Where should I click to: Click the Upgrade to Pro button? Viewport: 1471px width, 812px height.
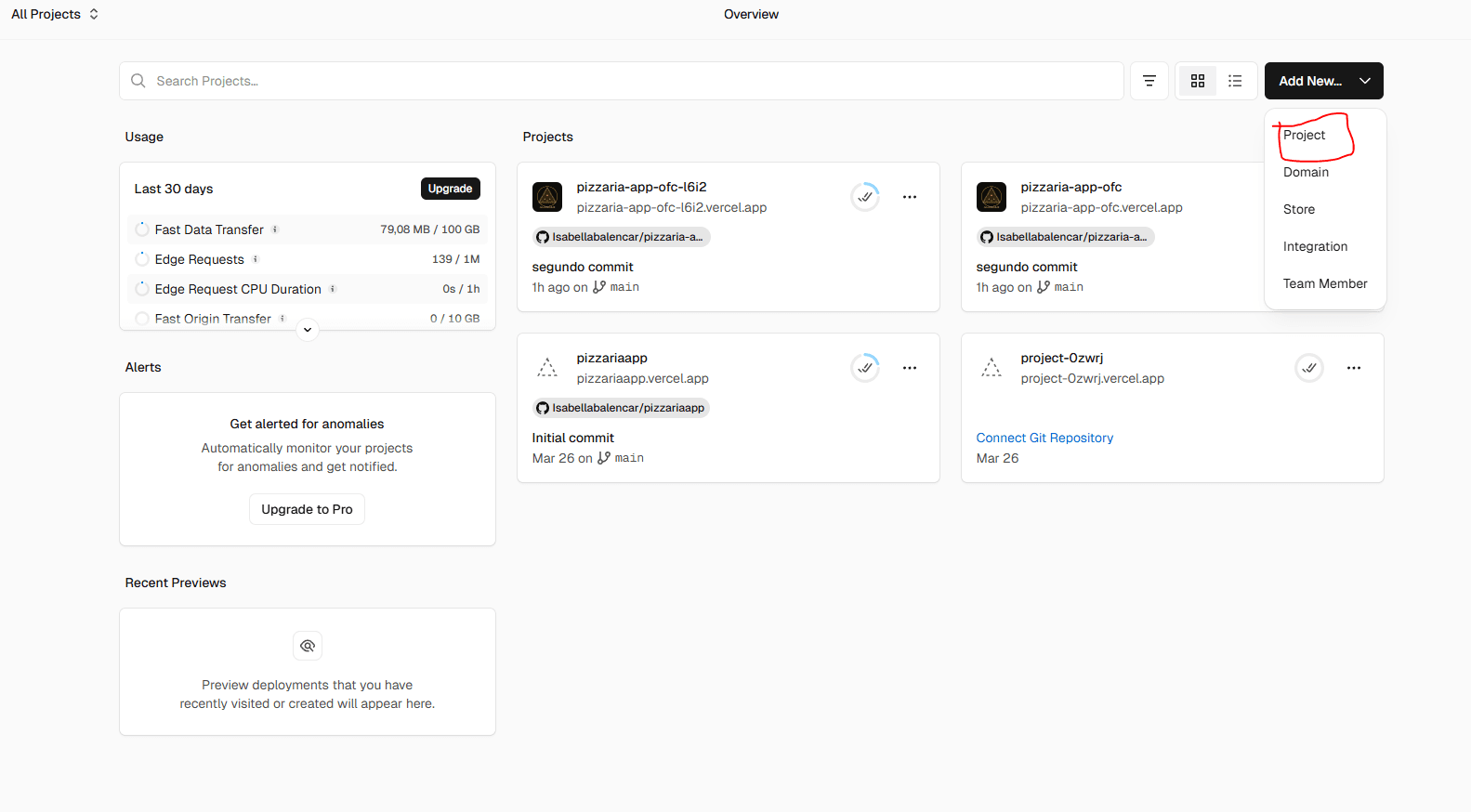pos(307,509)
